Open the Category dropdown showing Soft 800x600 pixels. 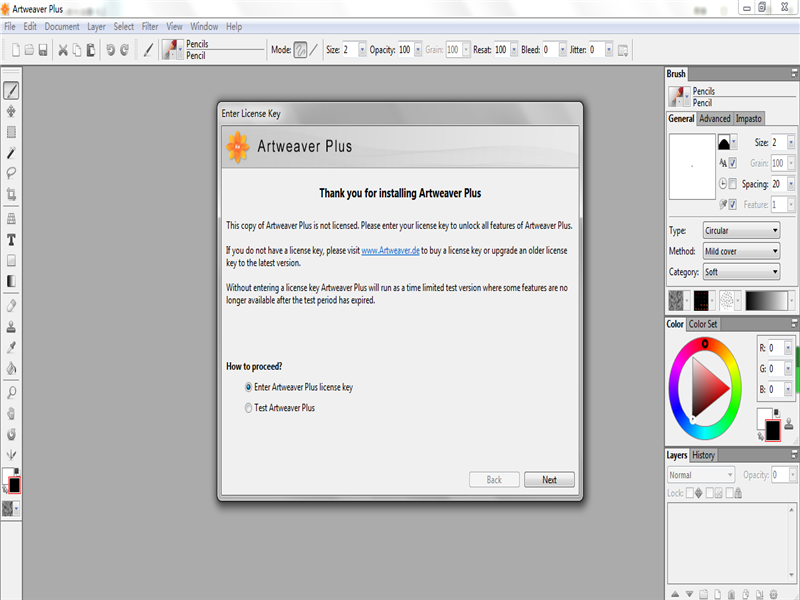[741, 272]
